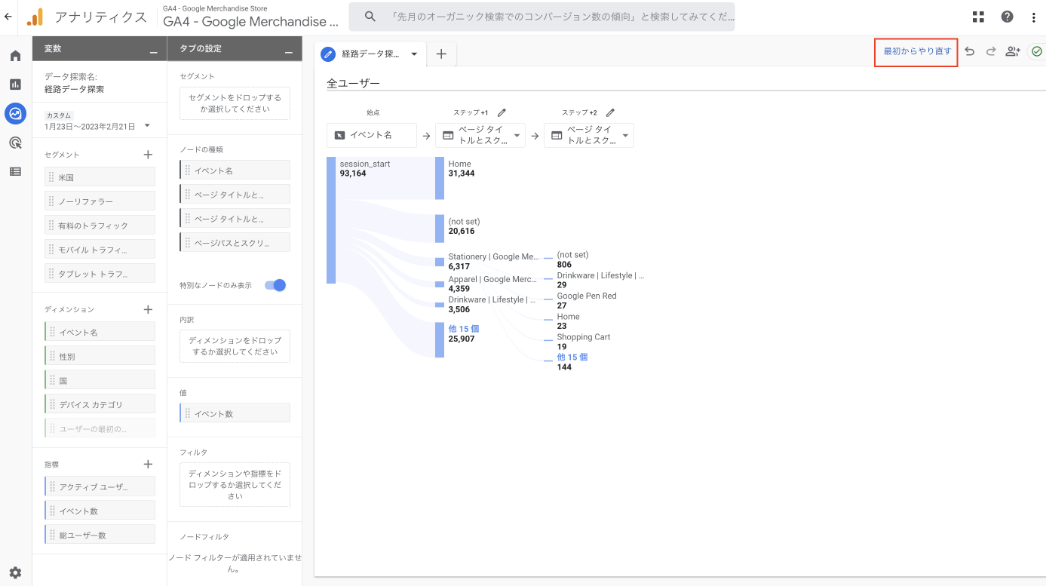Click the 内訳 dimension drop zone
This screenshot has width=1046, height=586.
pos(235,346)
